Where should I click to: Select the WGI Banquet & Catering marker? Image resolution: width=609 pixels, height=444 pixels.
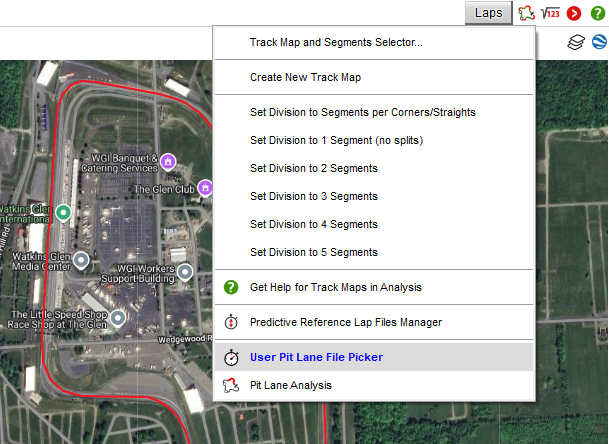coord(168,161)
